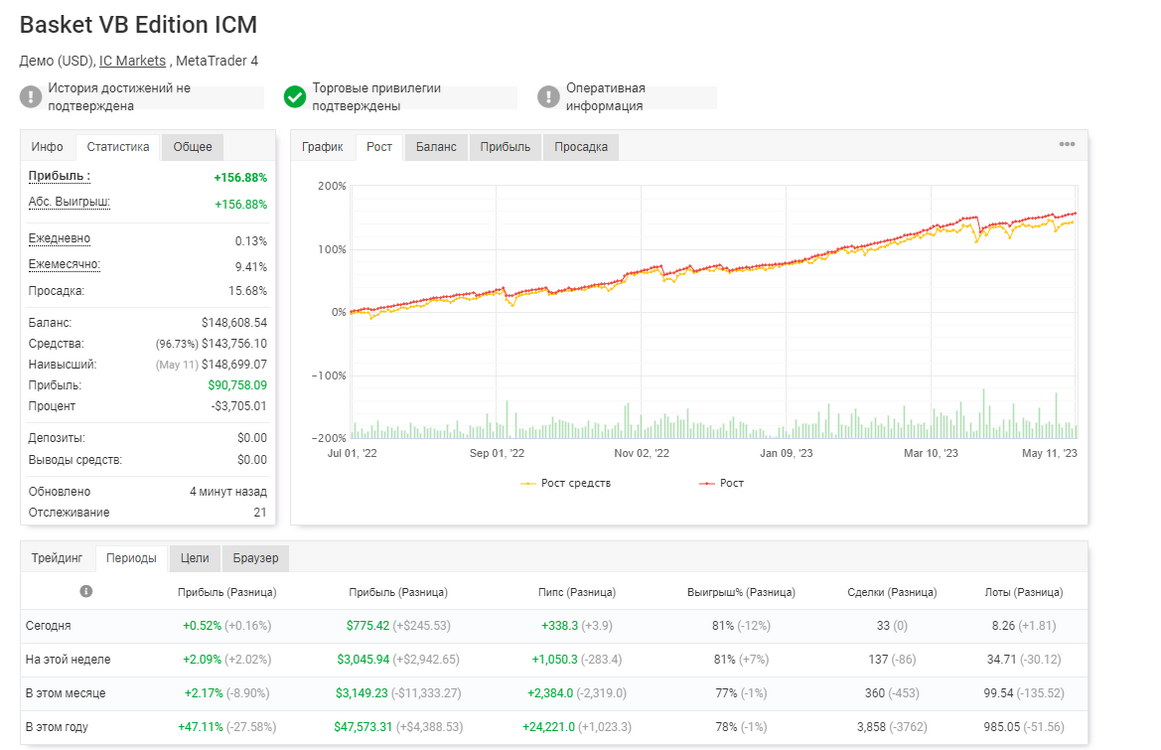The height and width of the screenshot is (750, 1161).
Task: Click this month's profit $3,149.23
Action: tap(361, 693)
